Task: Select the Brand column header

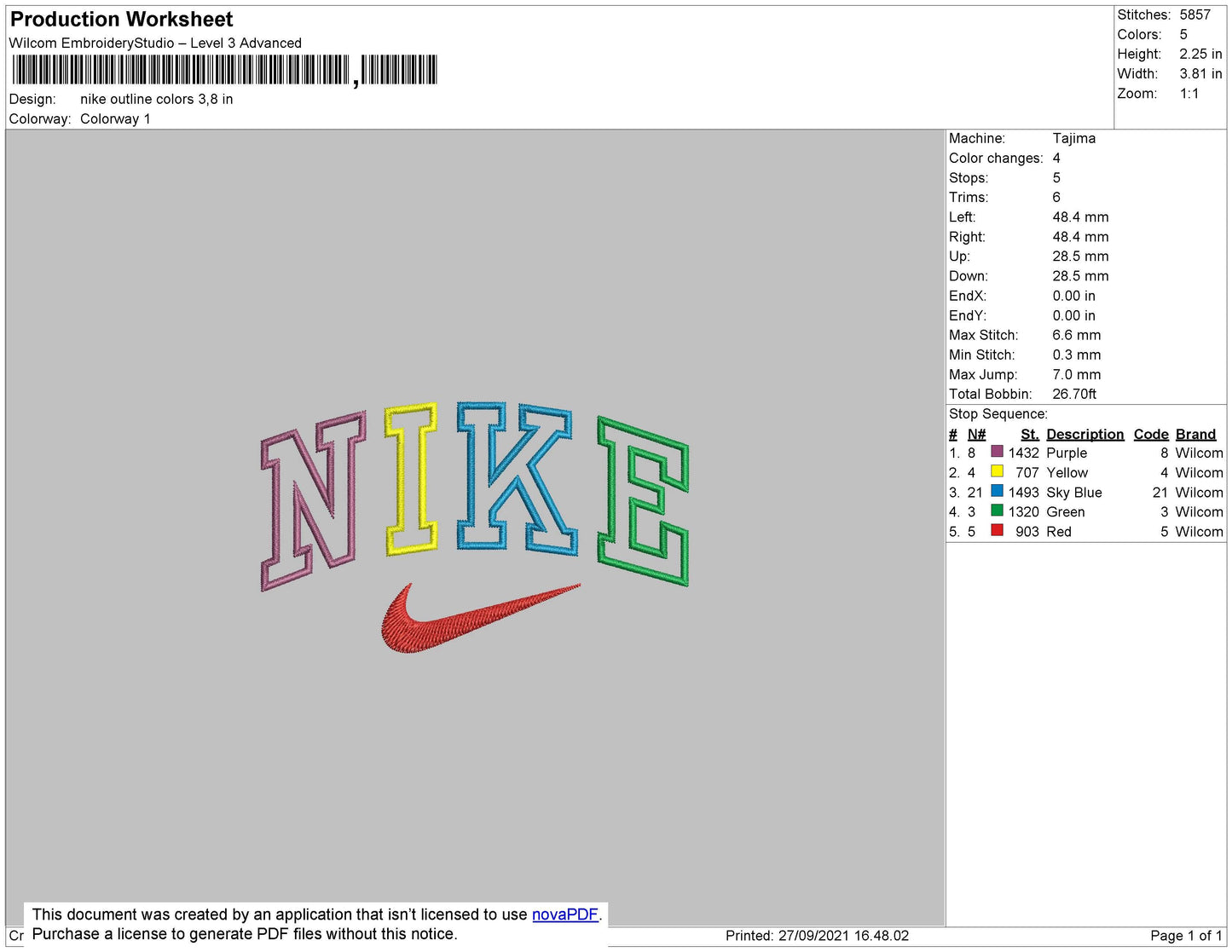Action: click(x=1195, y=434)
